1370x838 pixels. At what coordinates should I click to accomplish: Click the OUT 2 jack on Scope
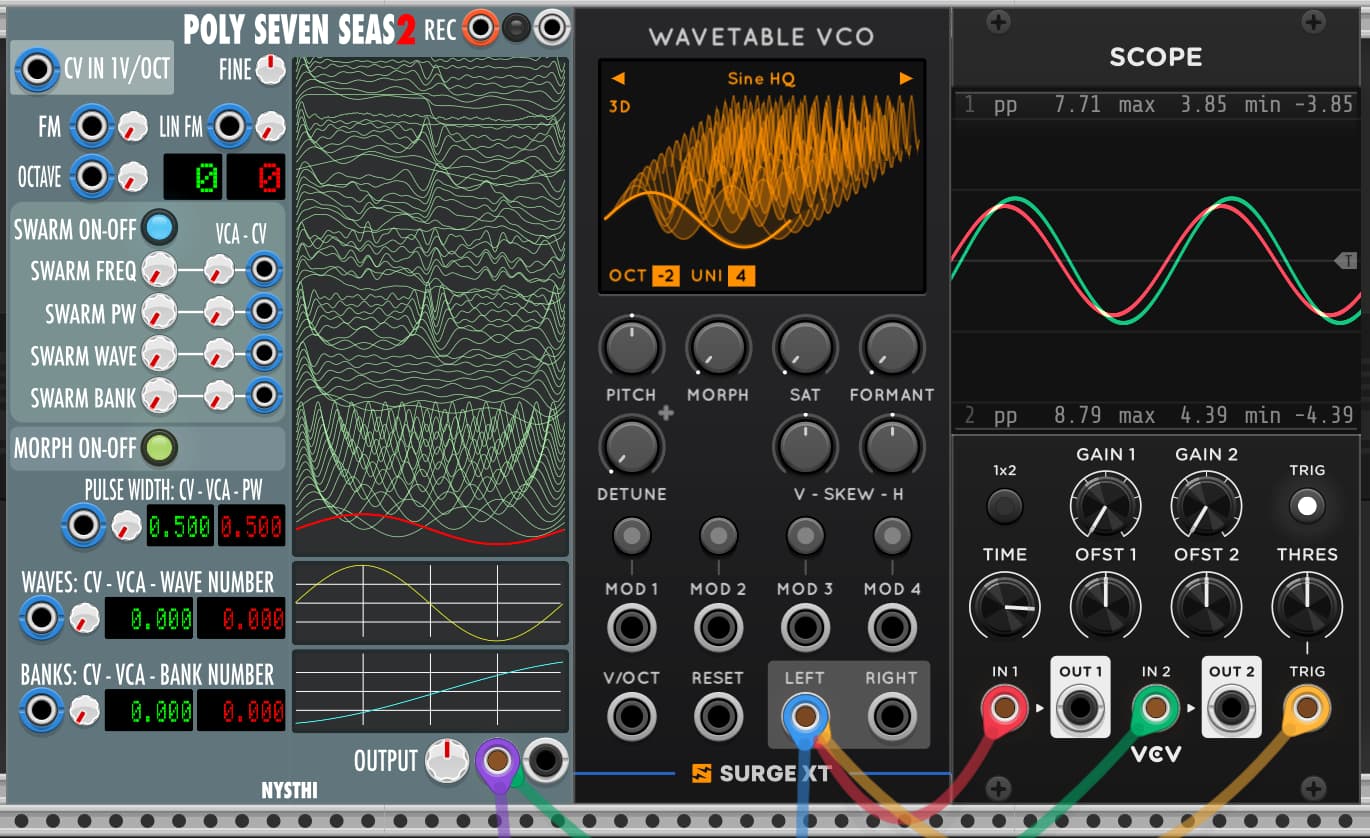point(1231,709)
